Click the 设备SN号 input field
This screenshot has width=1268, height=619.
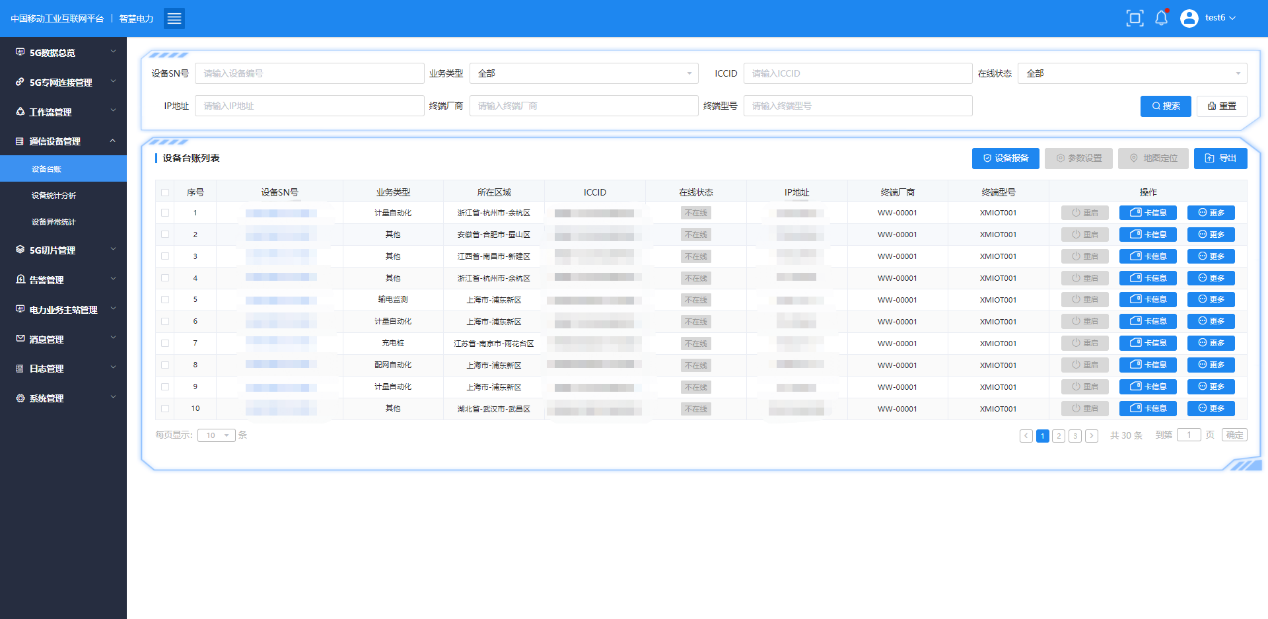(x=309, y=73)
